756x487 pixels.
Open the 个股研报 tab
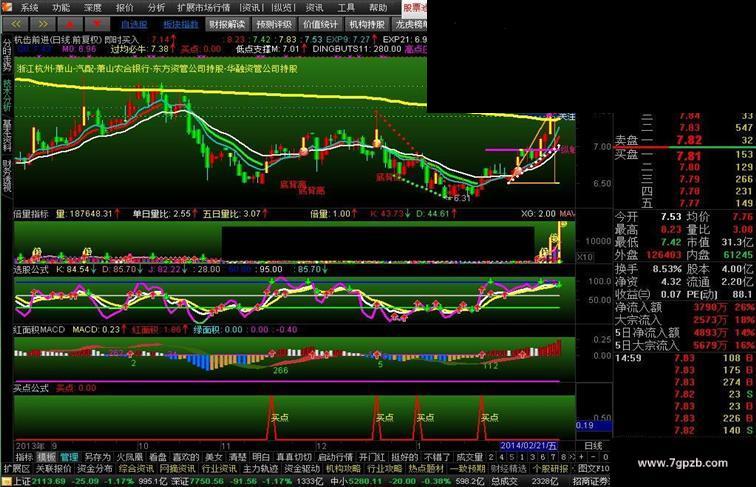pyautogui.click(x=550, y=468)
